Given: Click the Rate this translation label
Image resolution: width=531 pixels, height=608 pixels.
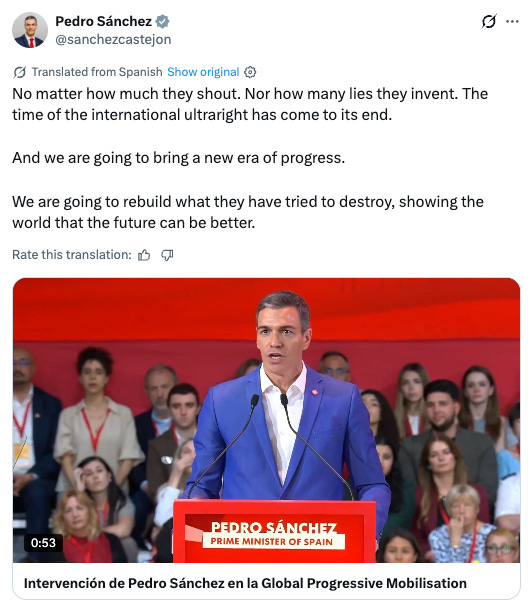Looking at the screenshot, I should (72, 255).
